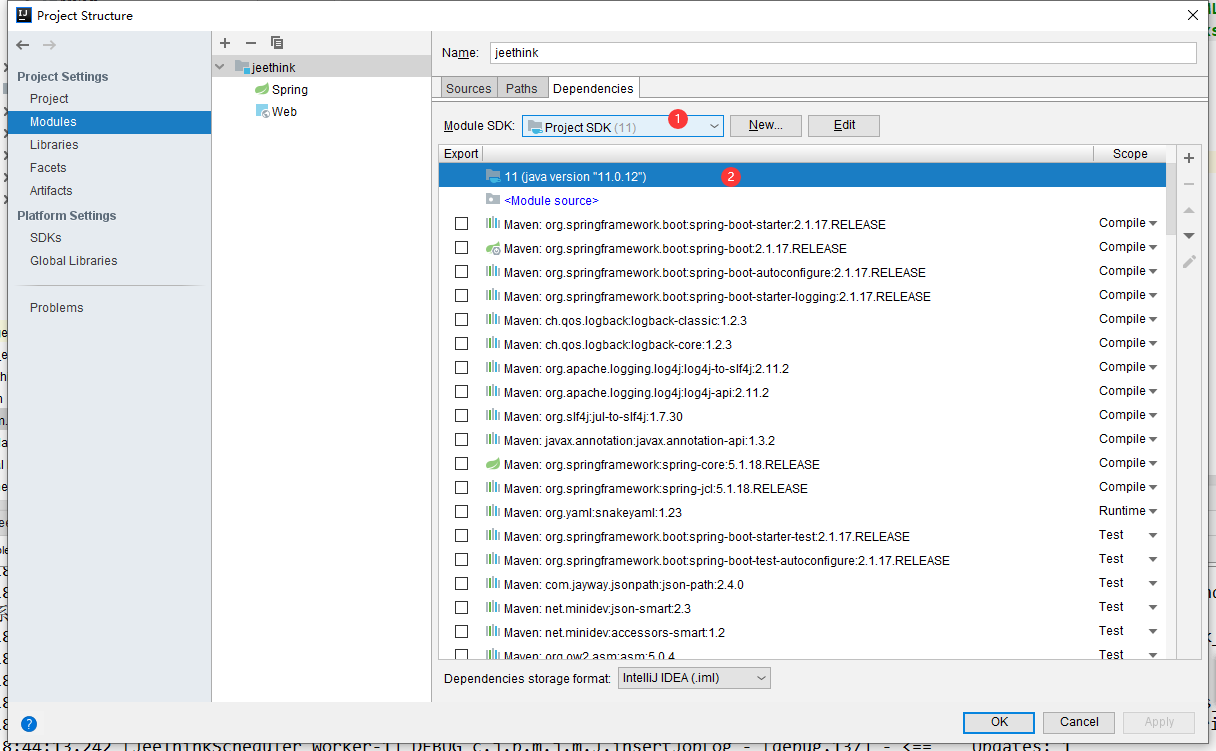Remove a dependency with the right-side minus icon
The image size is (1216, 751).
coord(1189,184)
